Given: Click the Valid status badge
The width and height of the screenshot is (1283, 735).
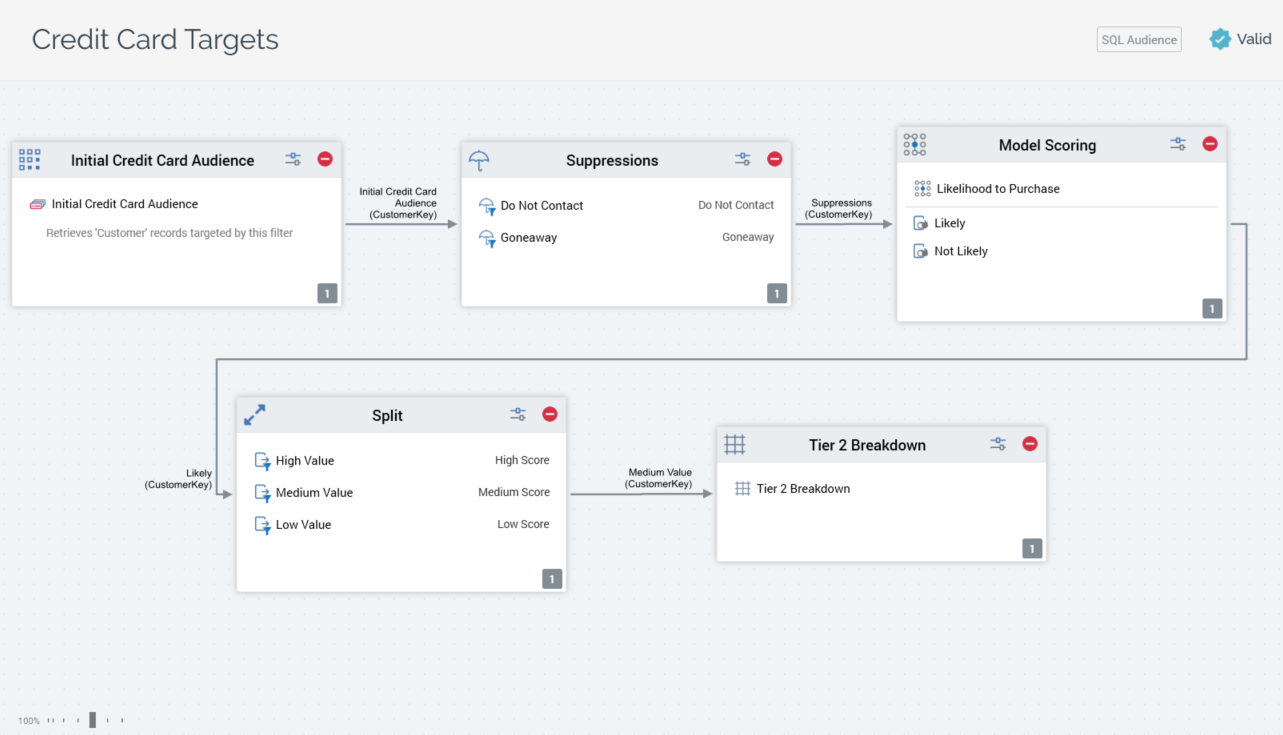Looking at the screenshot, I should (1240, 39).
